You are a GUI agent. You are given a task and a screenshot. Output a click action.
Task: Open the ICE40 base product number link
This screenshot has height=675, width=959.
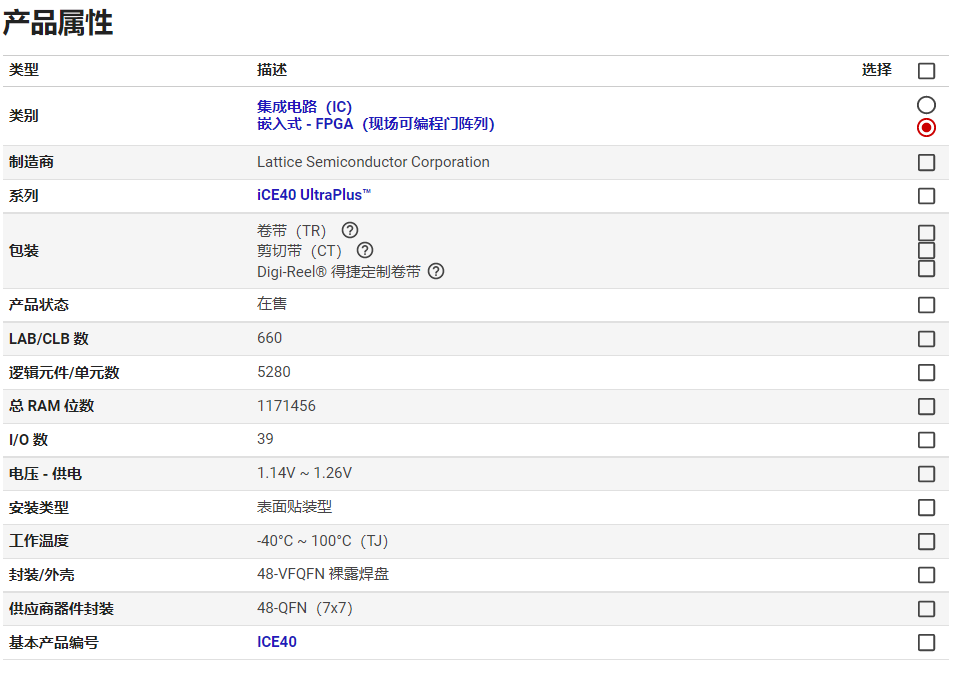point(277,642)
